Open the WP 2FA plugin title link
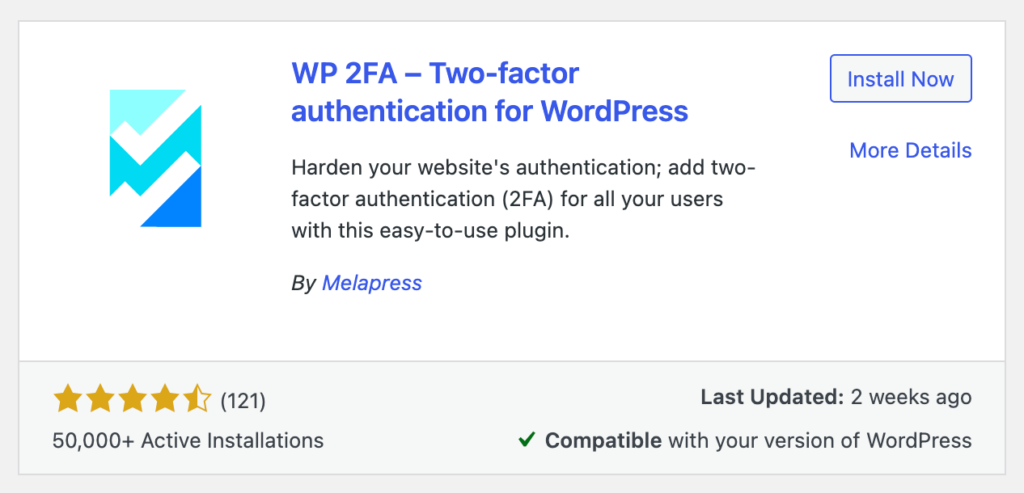 (x=489, y=91)
